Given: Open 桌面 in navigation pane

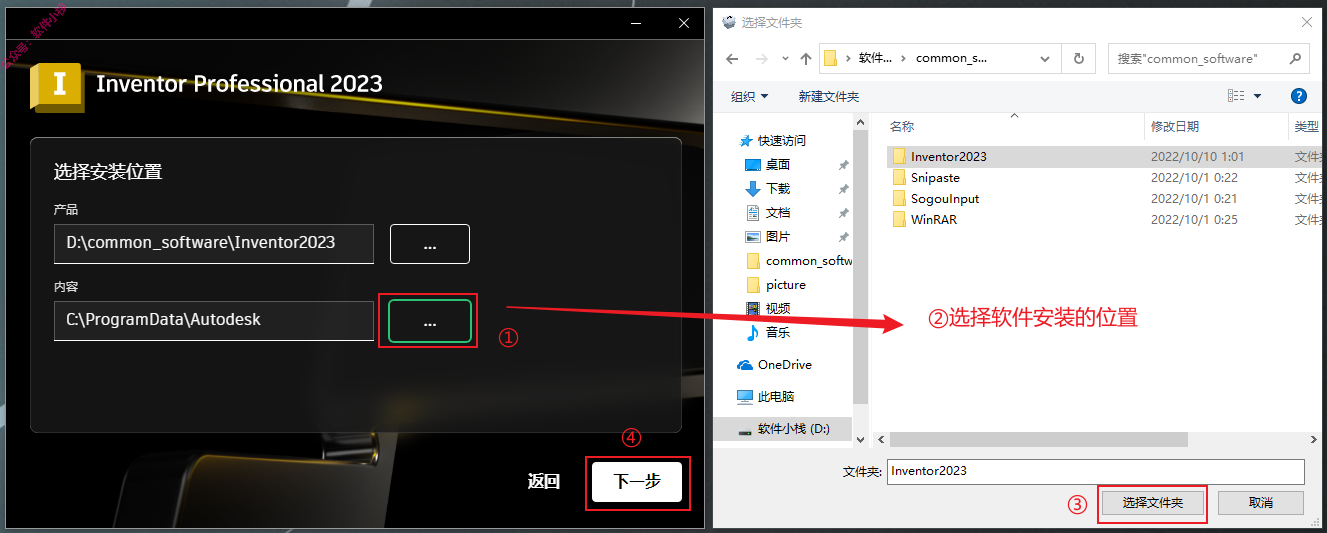Looking at the screenshot, I should click(x=778, y=164).
